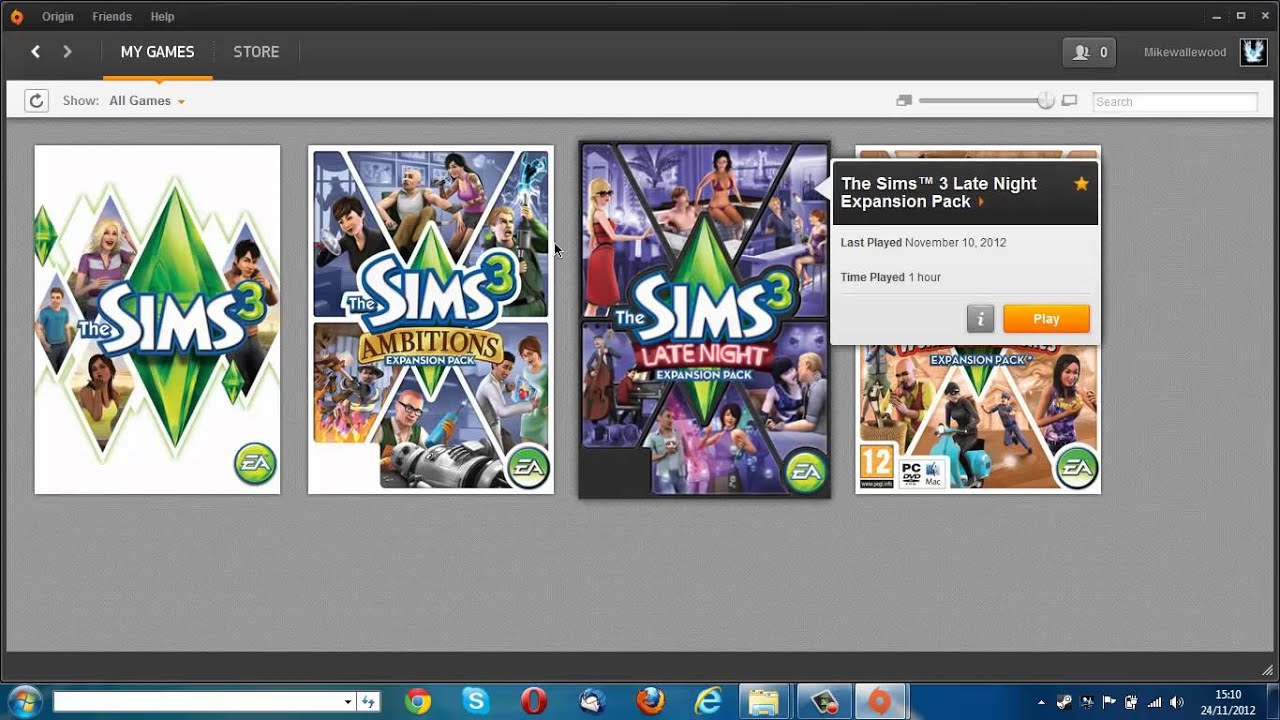Click the Mikewallewood username
1280x720 pixels.
click(1185, 52)
